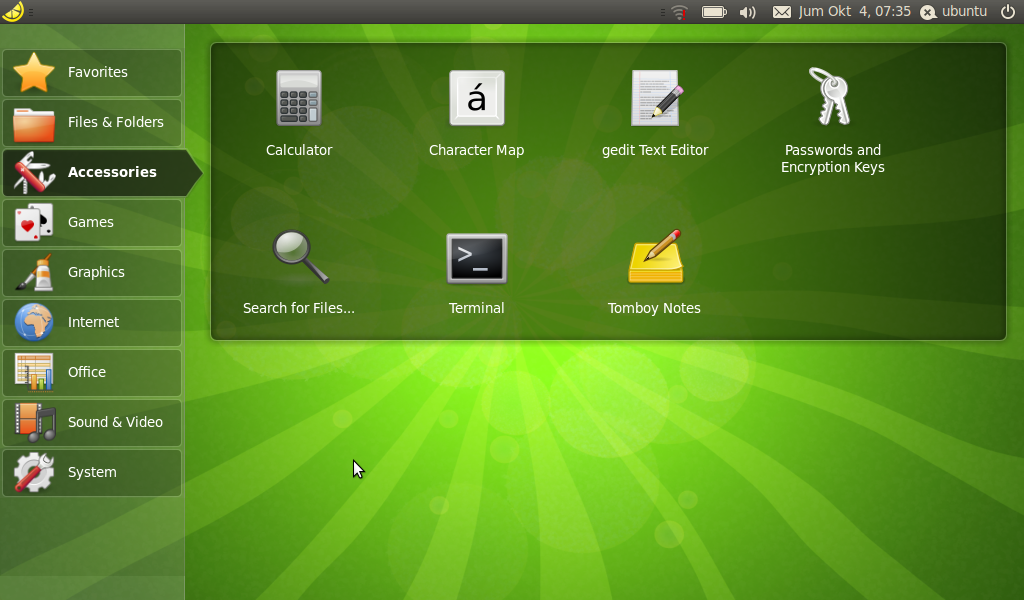Open the Internet category

coord(92,323)
